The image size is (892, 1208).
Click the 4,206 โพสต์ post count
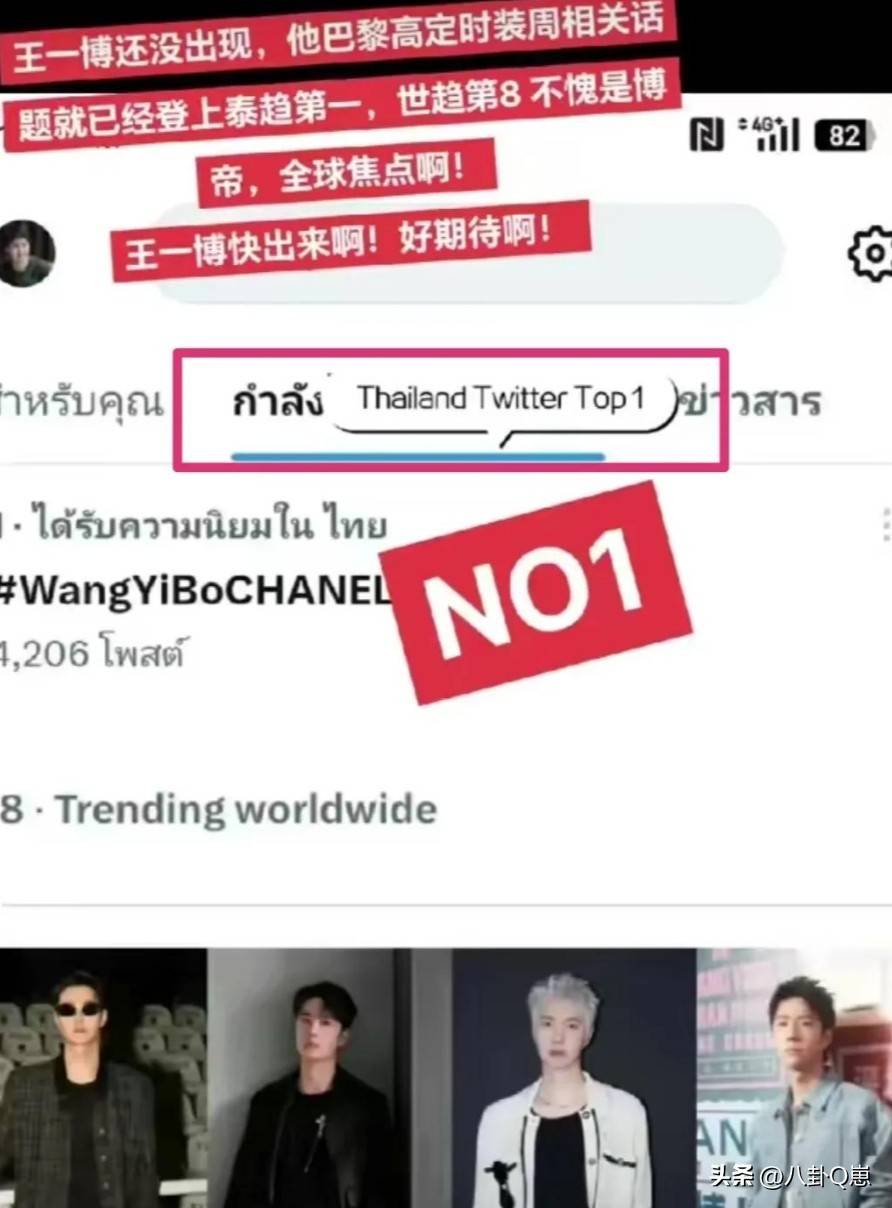(93, 653)
